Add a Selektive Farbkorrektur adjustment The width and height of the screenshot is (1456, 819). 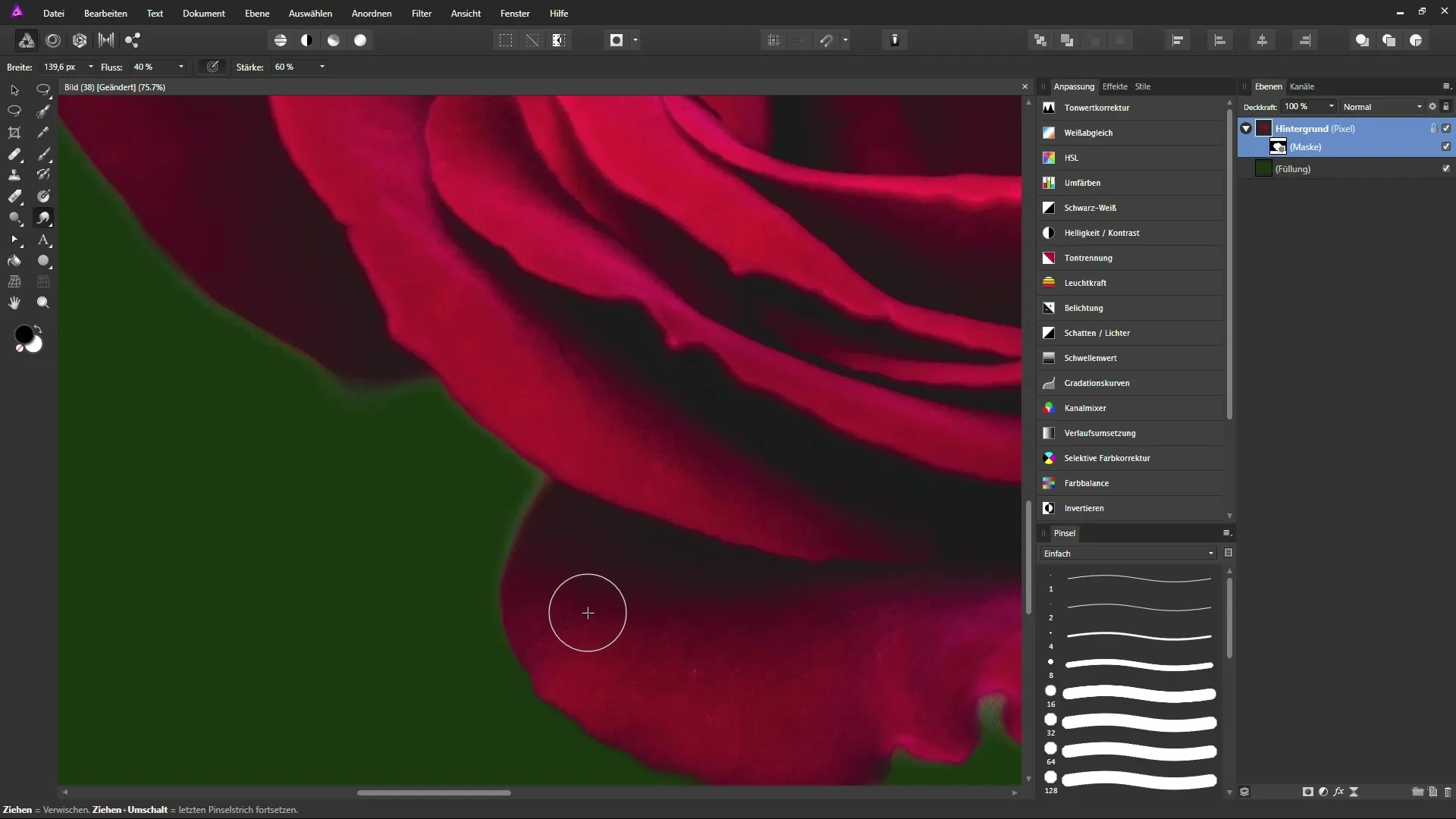[1130, 458]
